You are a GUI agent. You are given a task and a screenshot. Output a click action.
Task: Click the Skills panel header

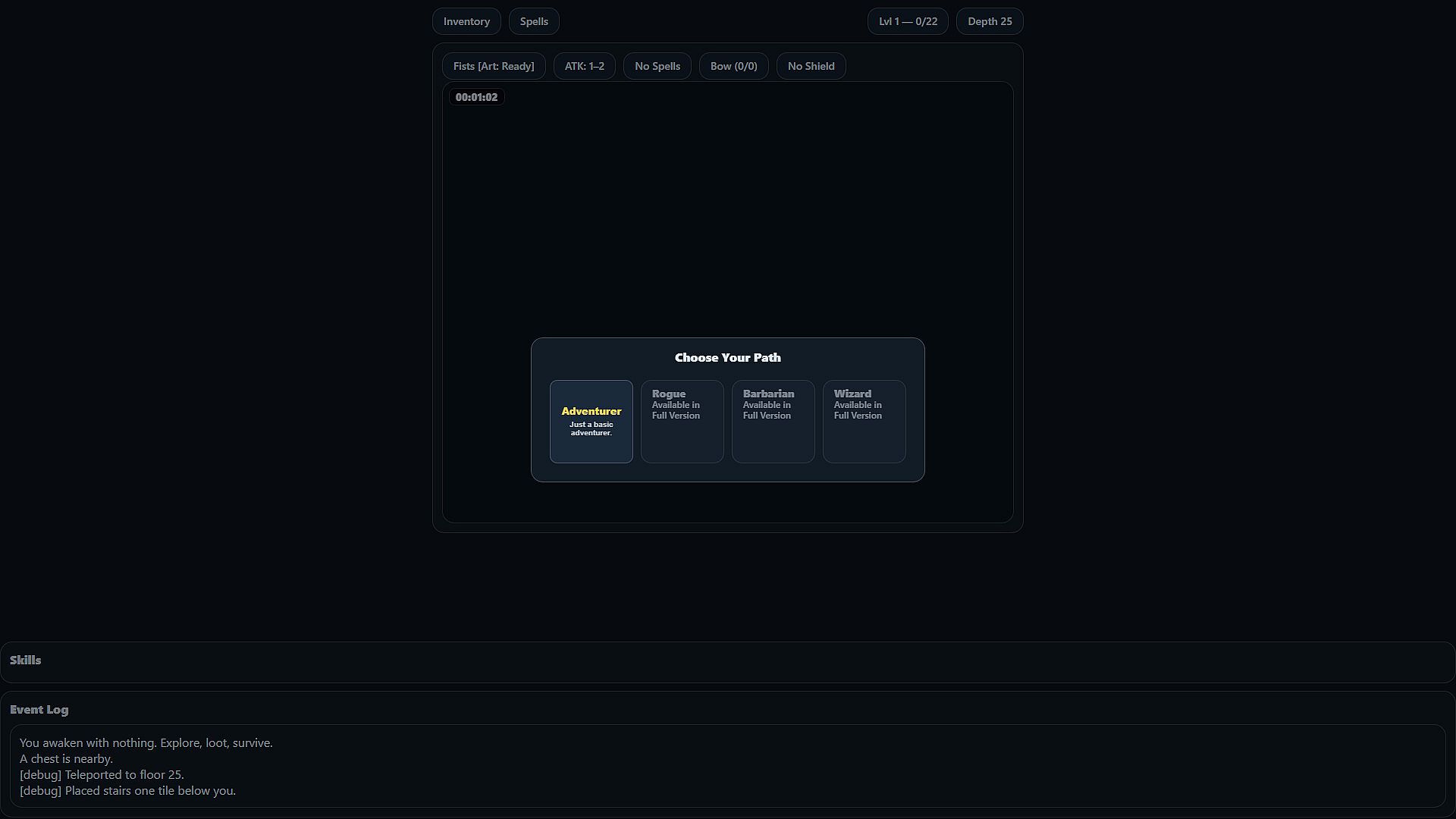(26, 660)
